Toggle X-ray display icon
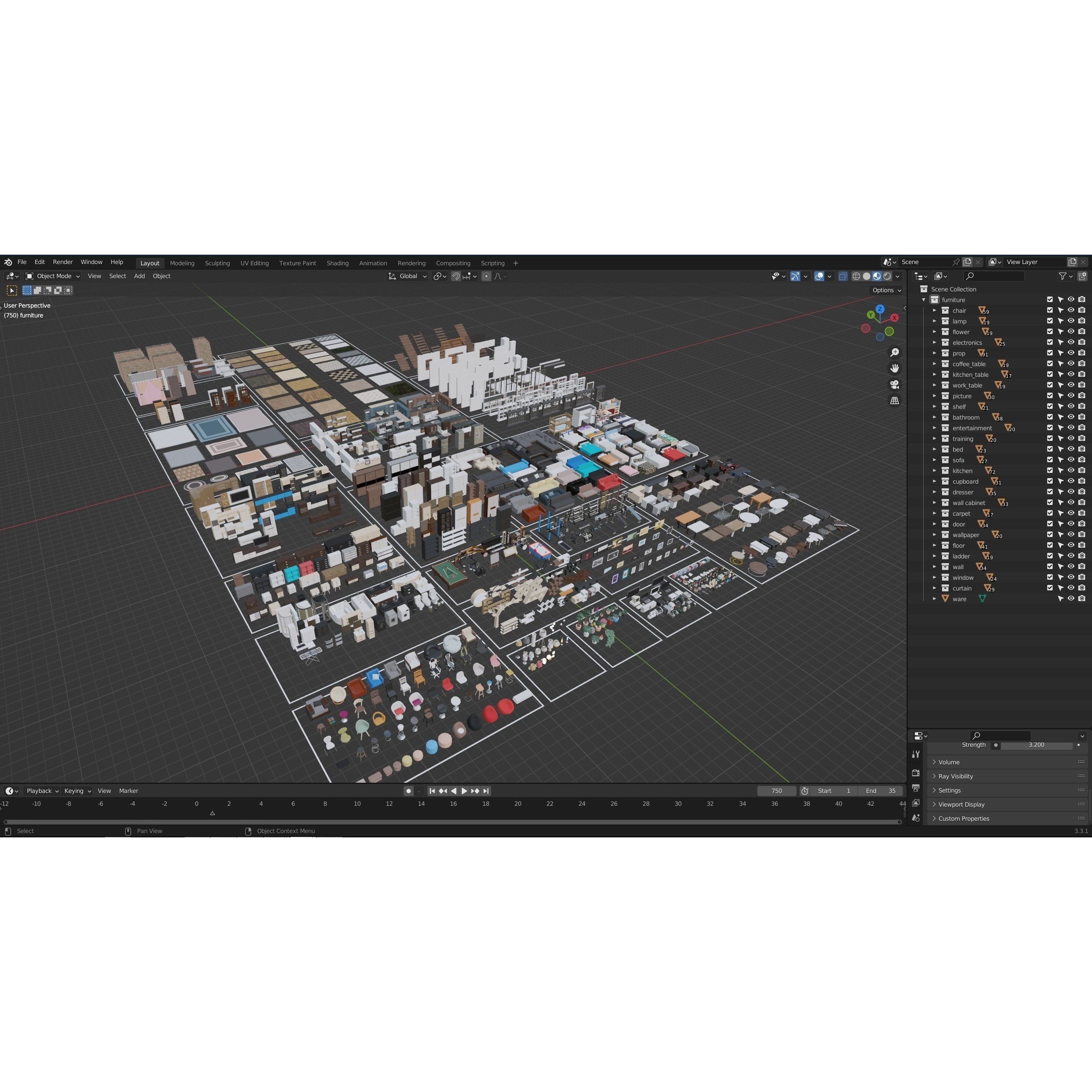This screenshot has height=1092, width=1092. point(843,276)
